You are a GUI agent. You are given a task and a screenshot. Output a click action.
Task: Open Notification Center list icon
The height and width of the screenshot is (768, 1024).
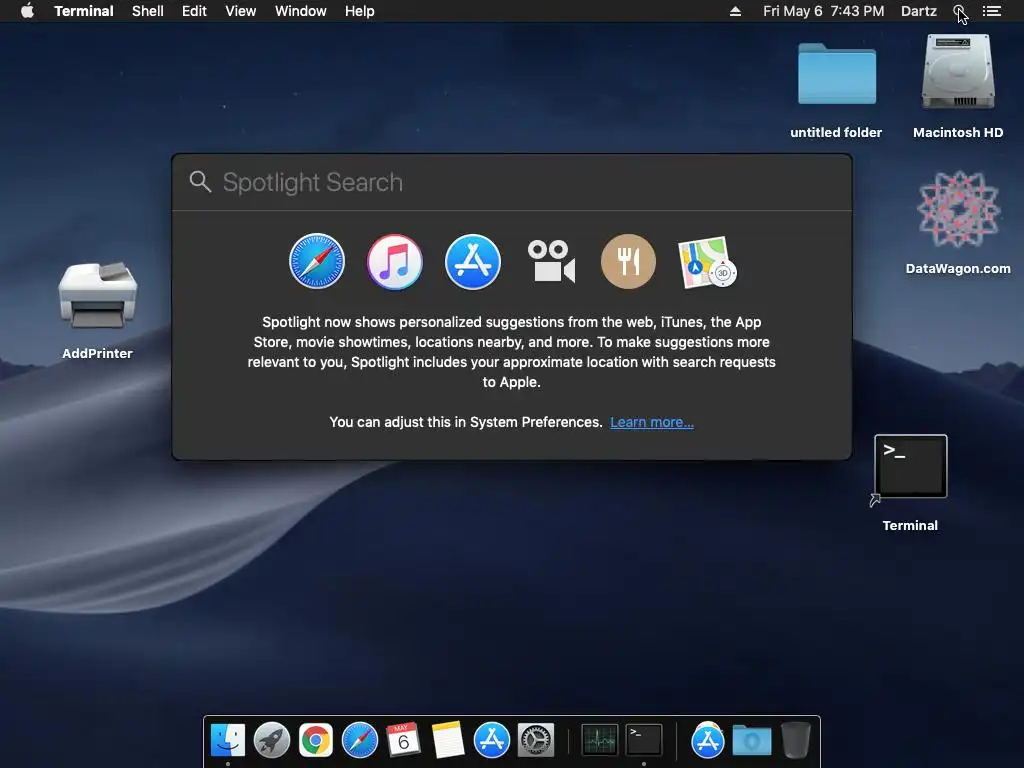click(991, 11)
